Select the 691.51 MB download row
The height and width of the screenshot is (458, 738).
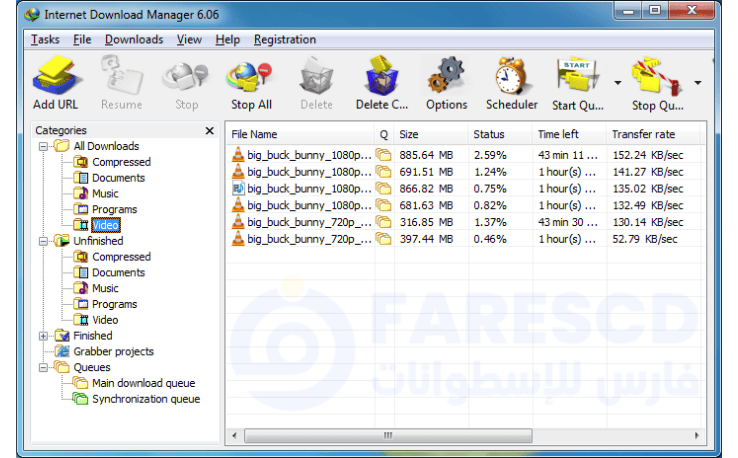(465, 172)
